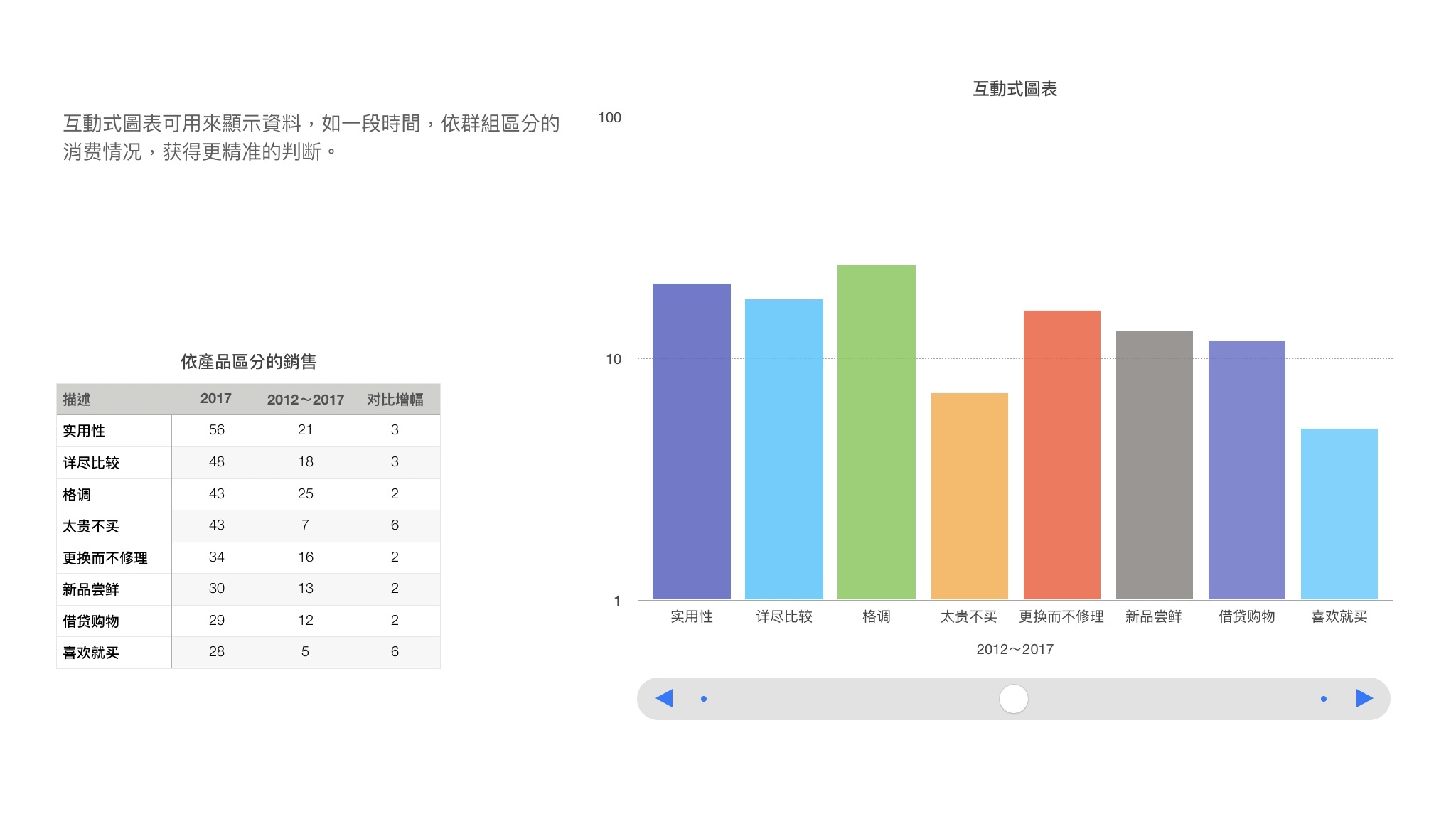Click the chart title 互動式圖表
The image size is (1456, 819).
1015,89
